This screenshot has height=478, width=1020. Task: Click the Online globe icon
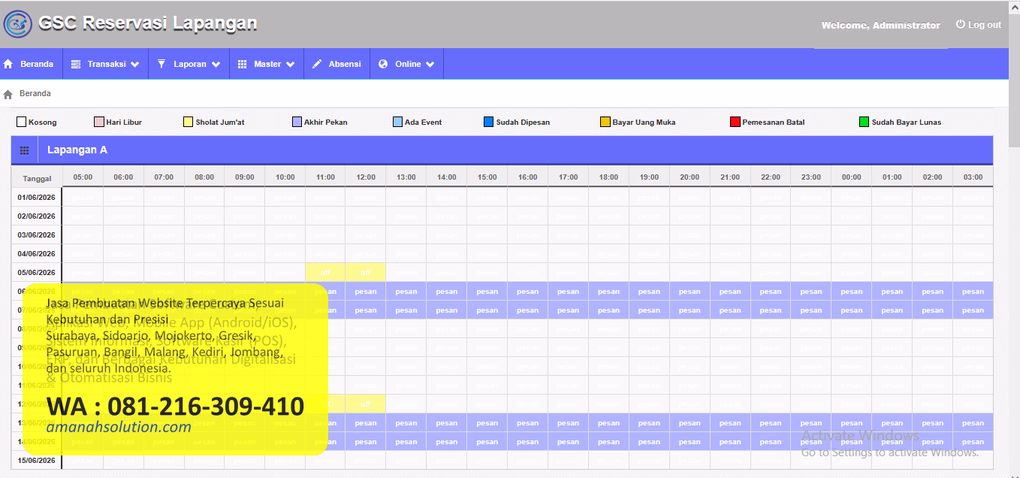[x=383, y=64]
